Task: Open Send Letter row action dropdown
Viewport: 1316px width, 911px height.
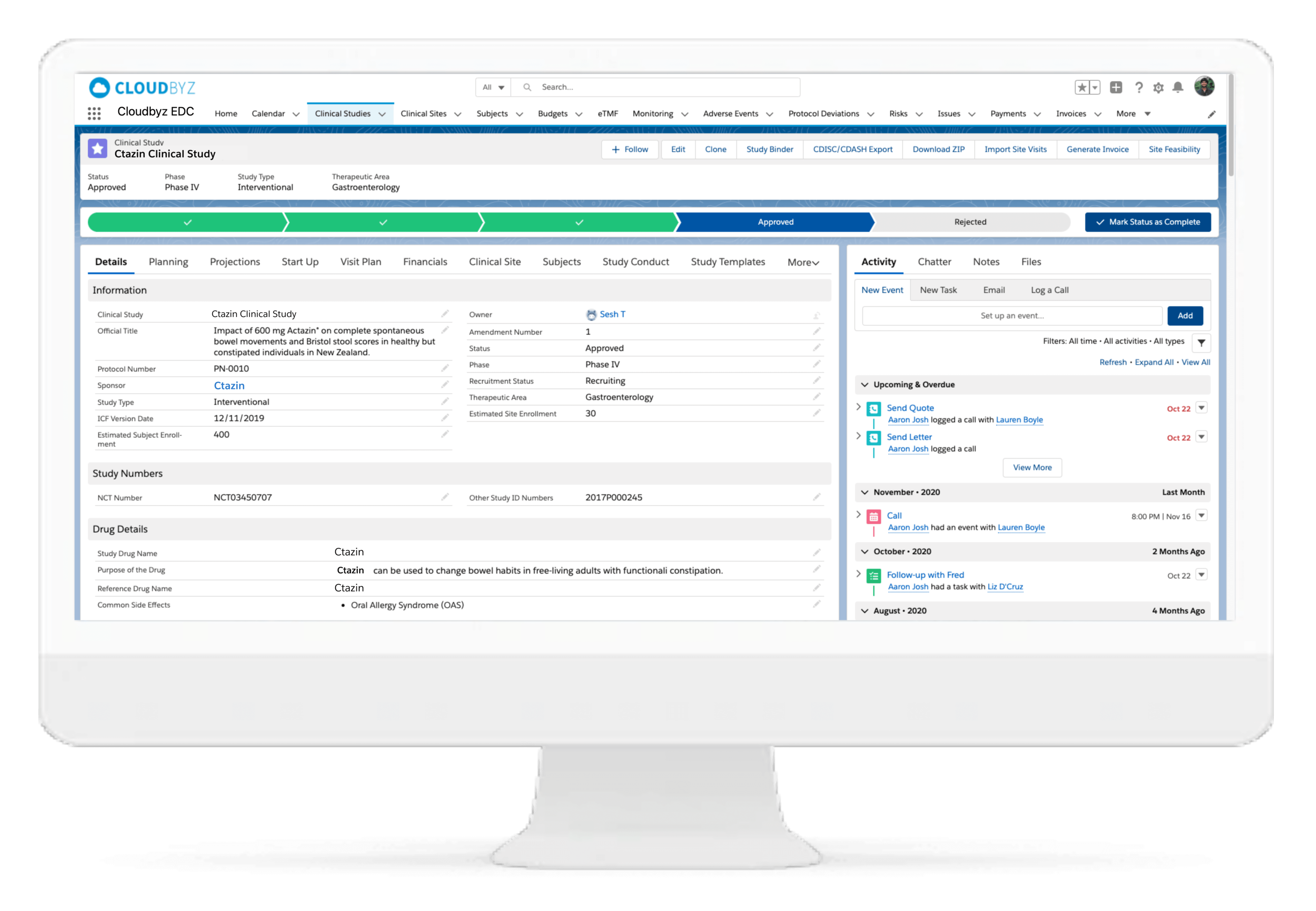Action: pos(1201,437)
